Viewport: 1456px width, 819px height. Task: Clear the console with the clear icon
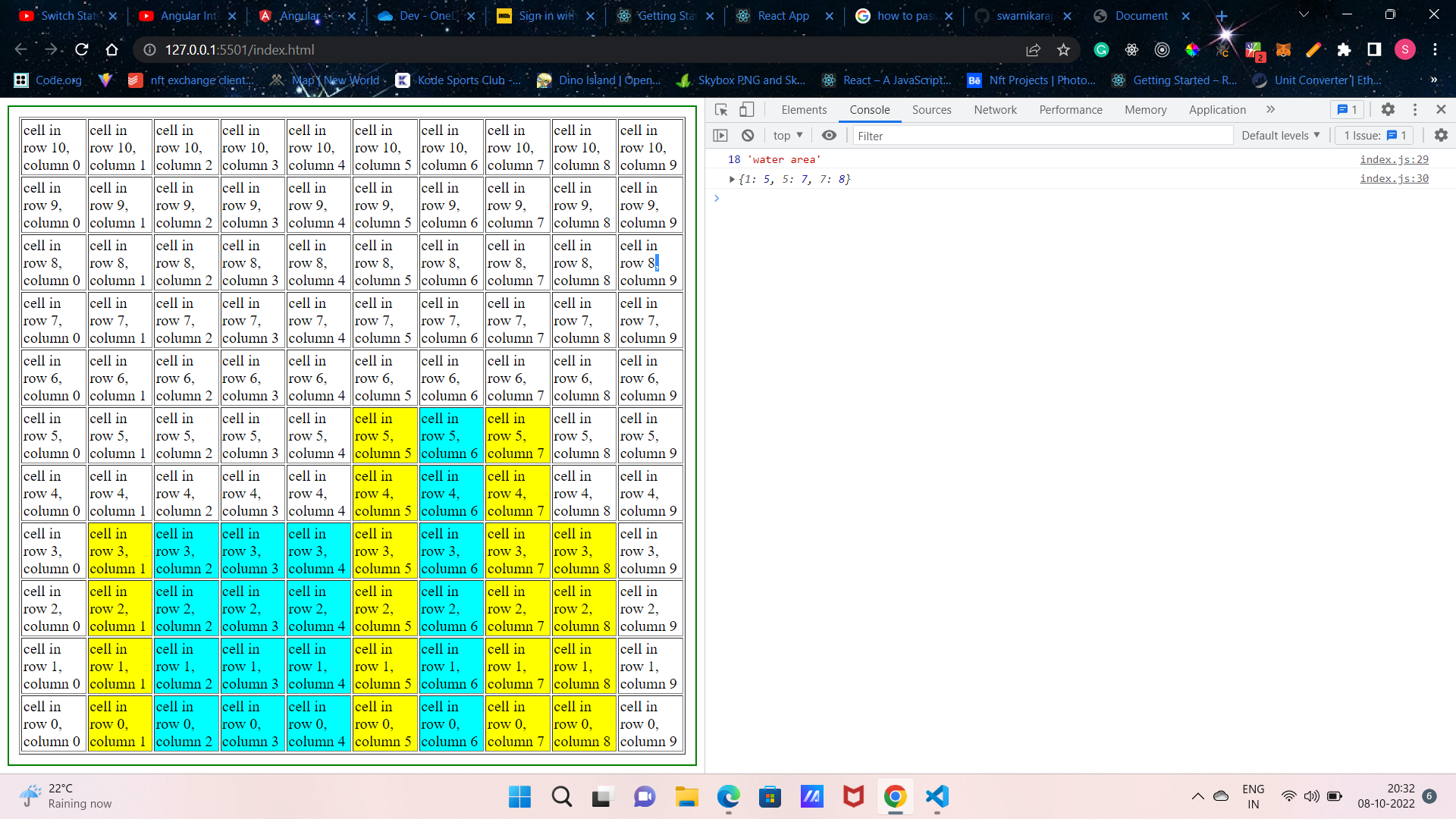(x=748, y=136)
